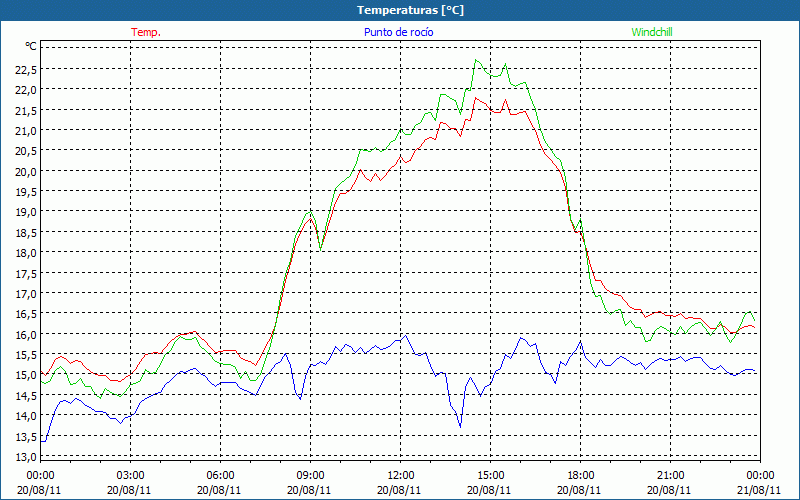
Task: Click the 21,0 y-axis value
Action: coord(26,131)
